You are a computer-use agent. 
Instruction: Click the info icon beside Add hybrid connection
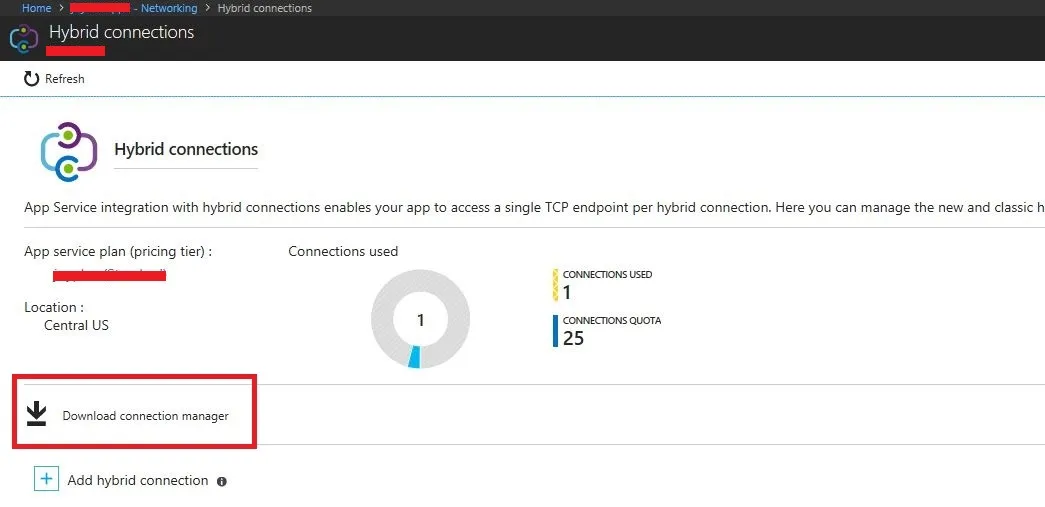tap(222, 481)
